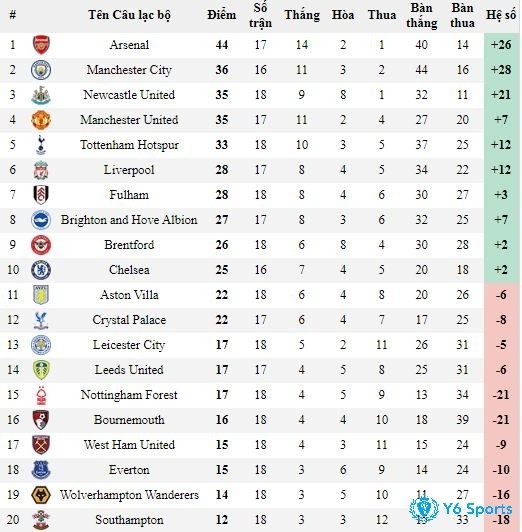Click the Brighton and Hove Albion name

[129, 220]
